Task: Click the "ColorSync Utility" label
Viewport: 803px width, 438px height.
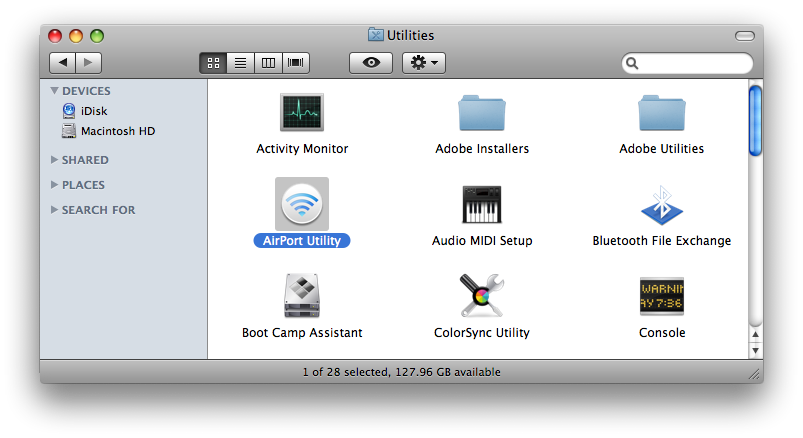Action: tap(482, 333)
